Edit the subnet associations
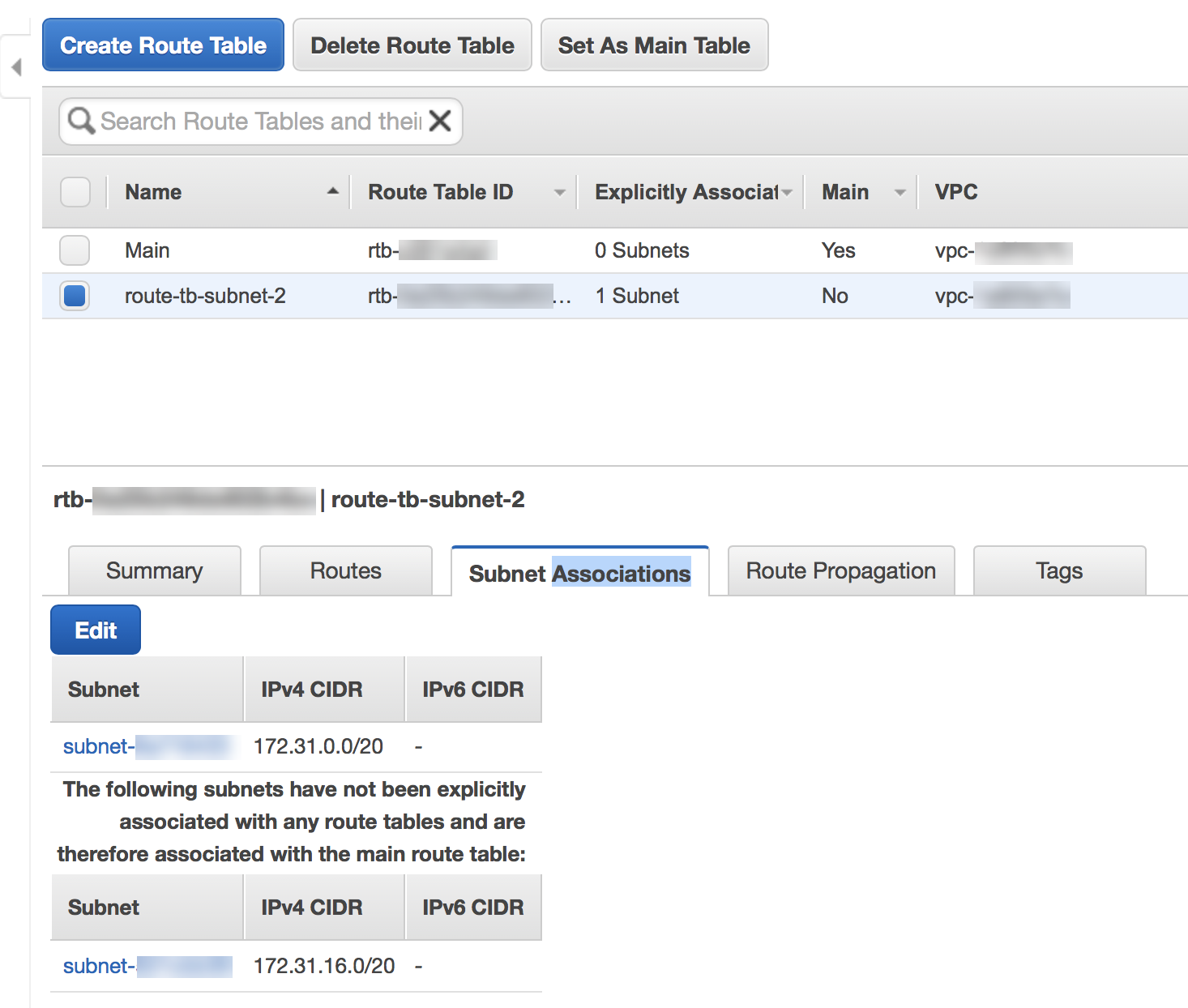1188x1008 pixels. [x=96, y=630]
